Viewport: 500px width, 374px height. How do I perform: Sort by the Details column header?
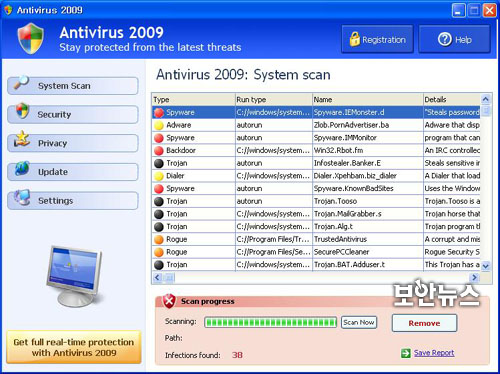pos(452,99)
